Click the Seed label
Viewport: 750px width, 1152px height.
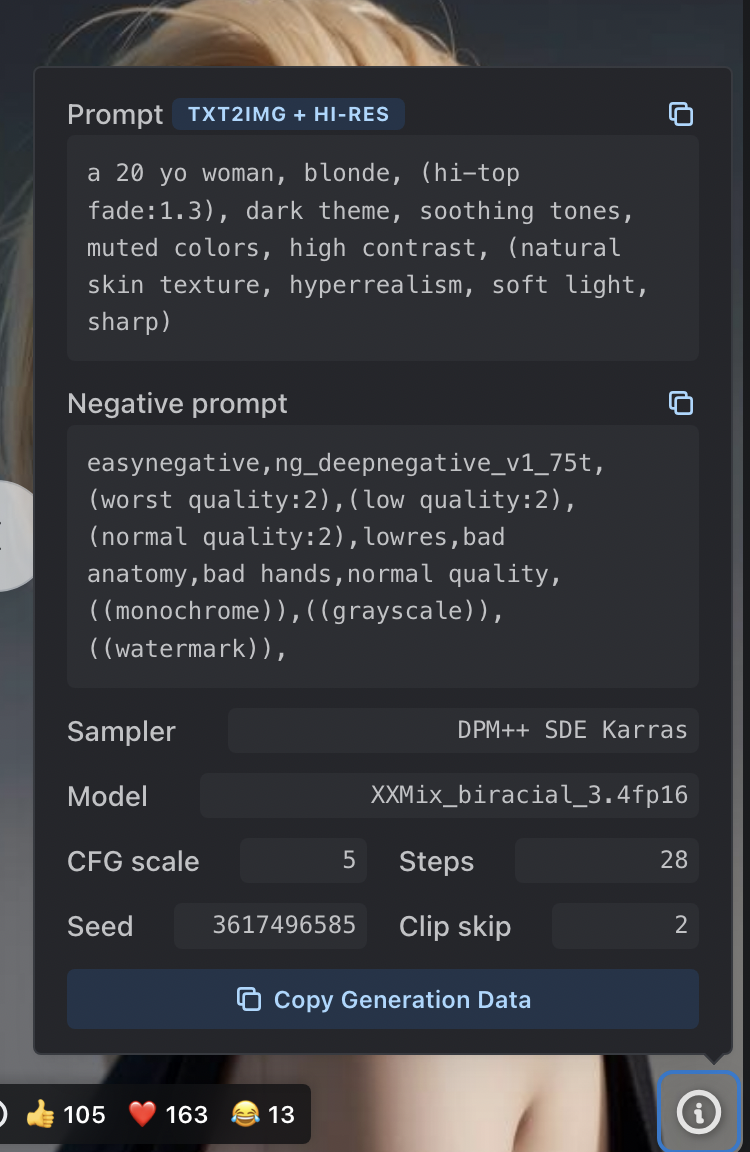100,926
